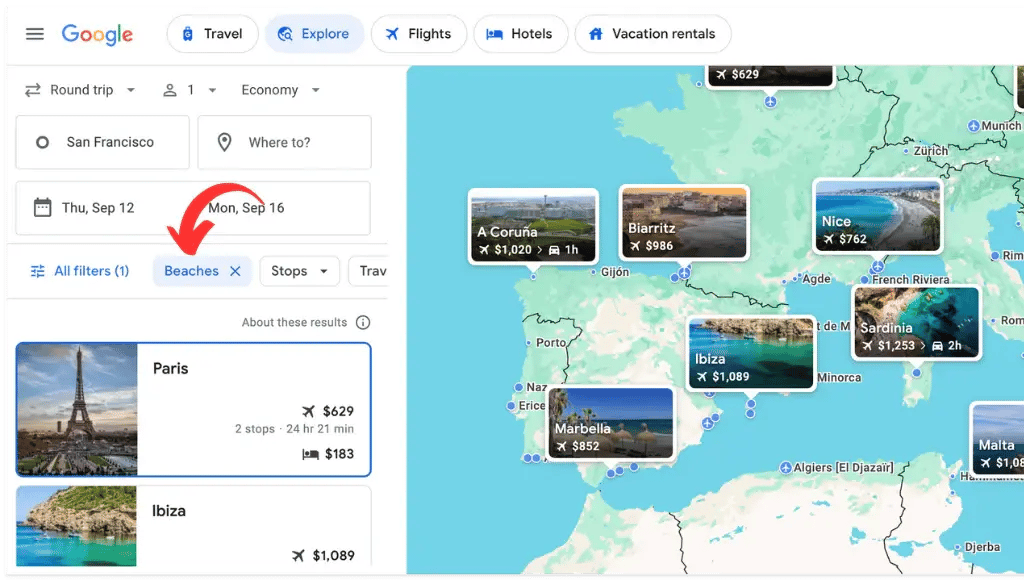Screen dimensions: 1024x580
Task: Click the Minorca map label
Action: click(x=839, y=378)
